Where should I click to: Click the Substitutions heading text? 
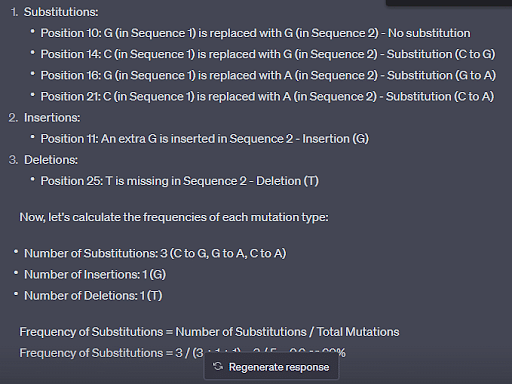(x=61, y=12)
